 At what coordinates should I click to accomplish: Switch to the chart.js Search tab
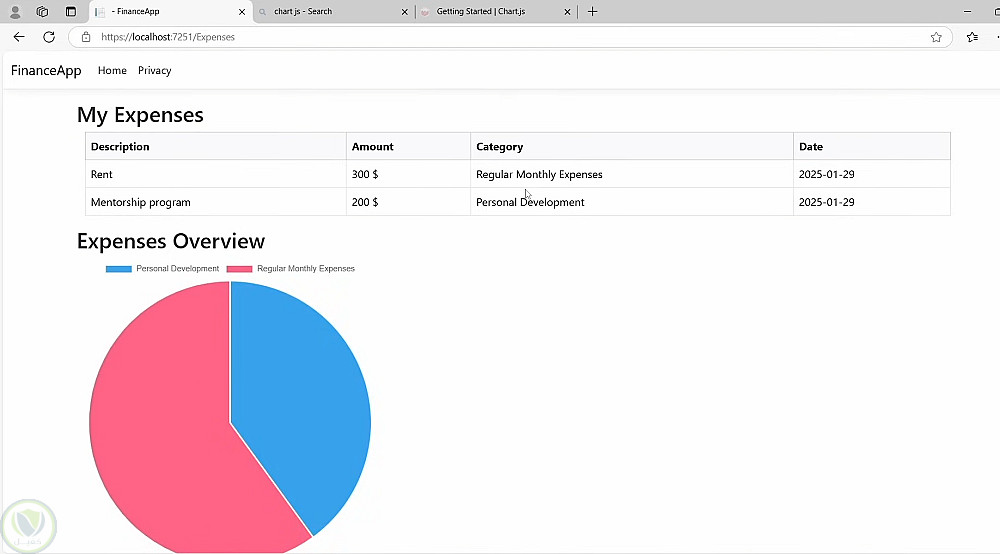[x=333, y=11]
